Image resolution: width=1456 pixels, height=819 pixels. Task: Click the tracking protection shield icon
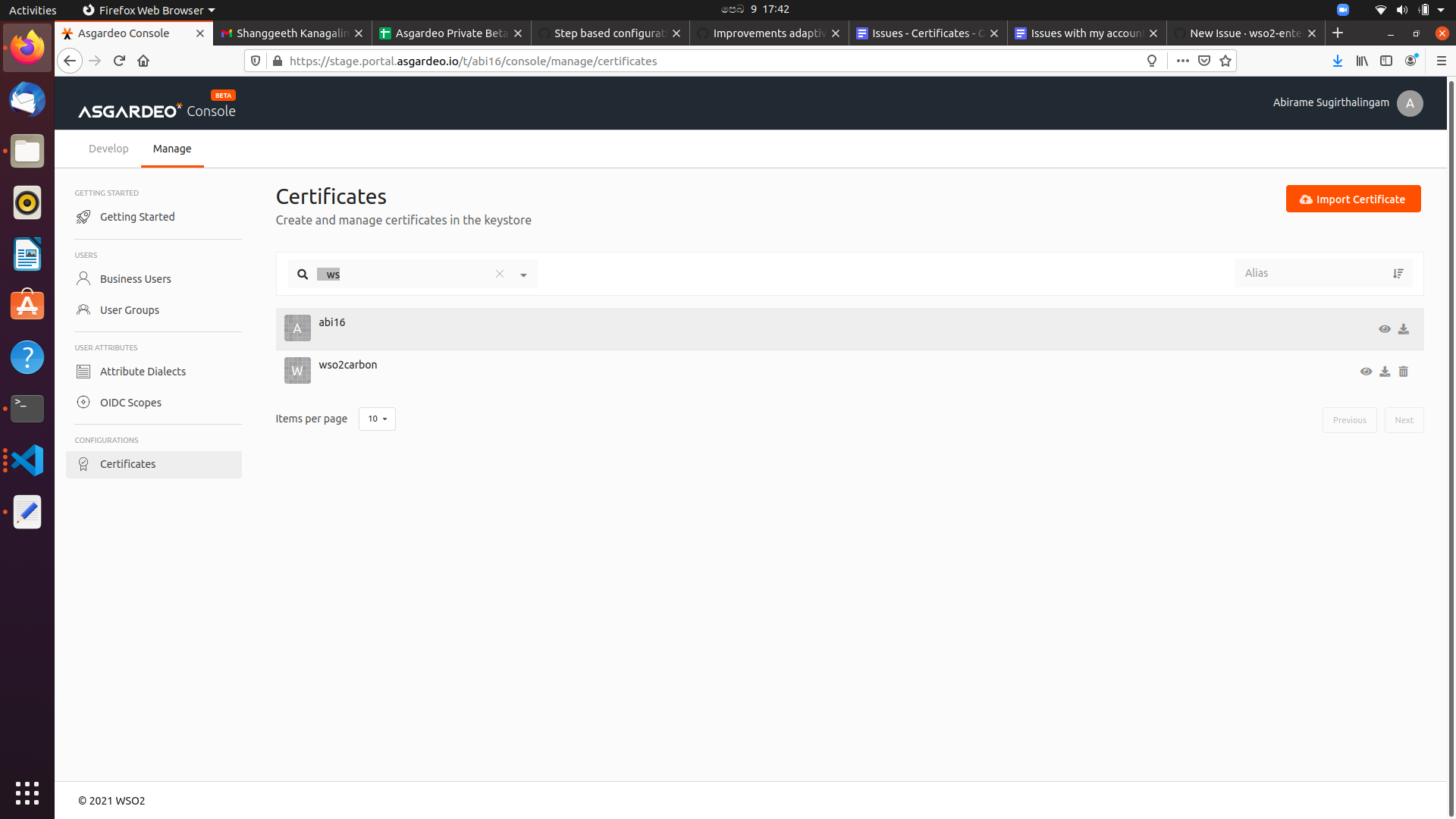(255, 61)
